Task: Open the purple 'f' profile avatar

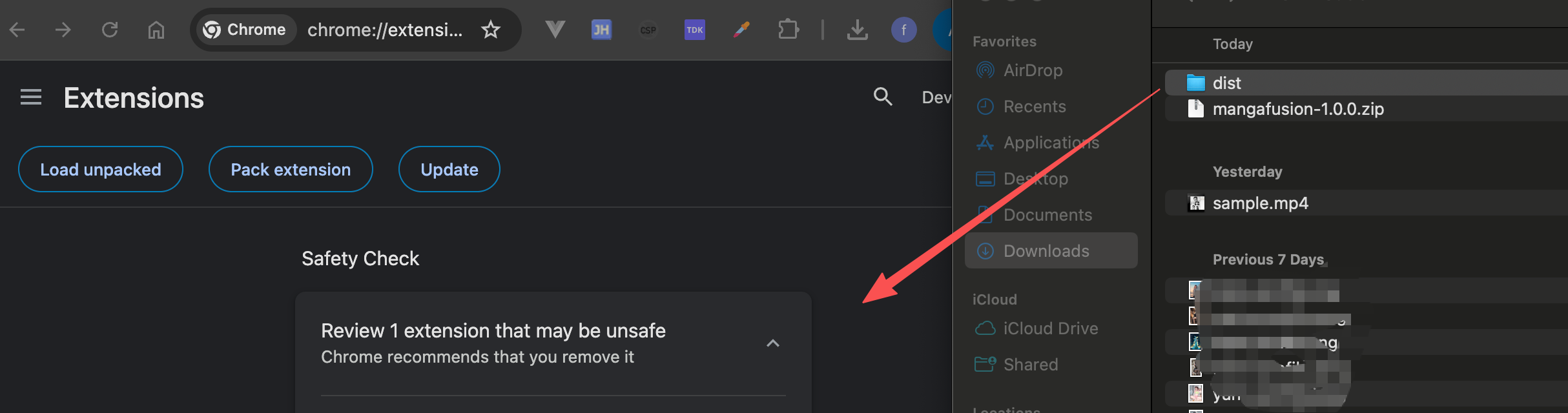Action: click(x=904, y=30)
